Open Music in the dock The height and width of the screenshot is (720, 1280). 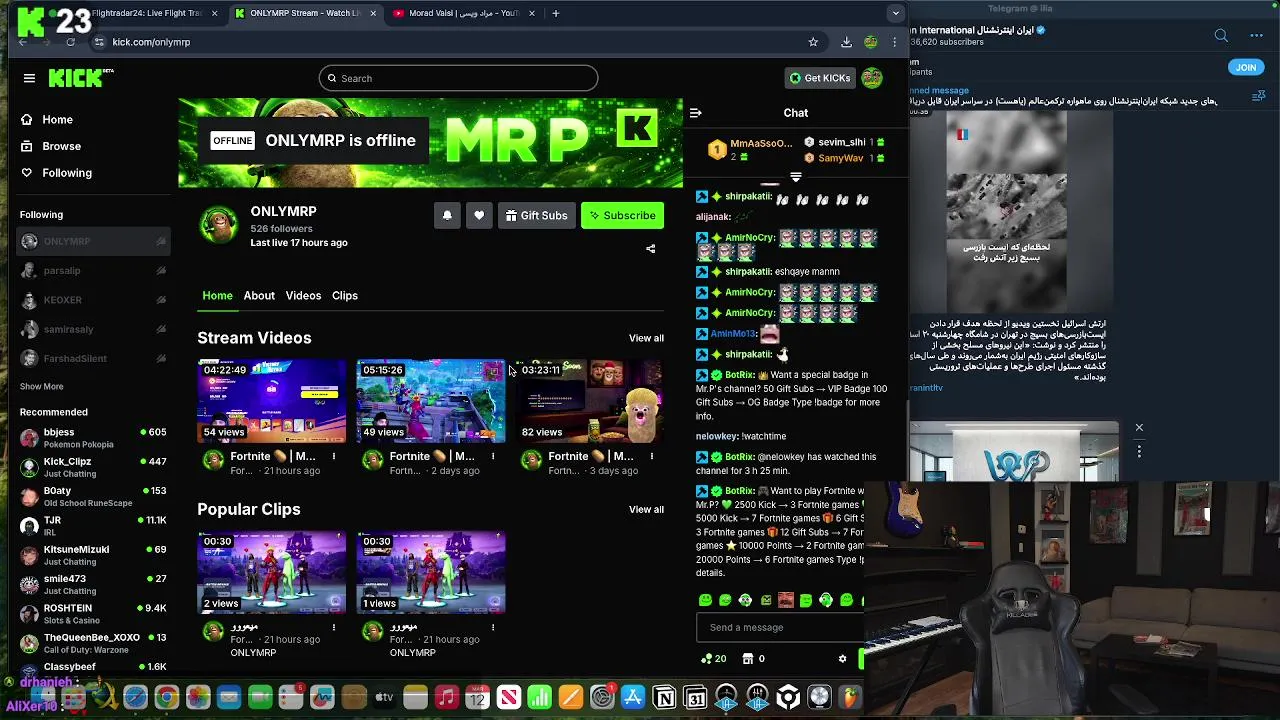[447, 698]
